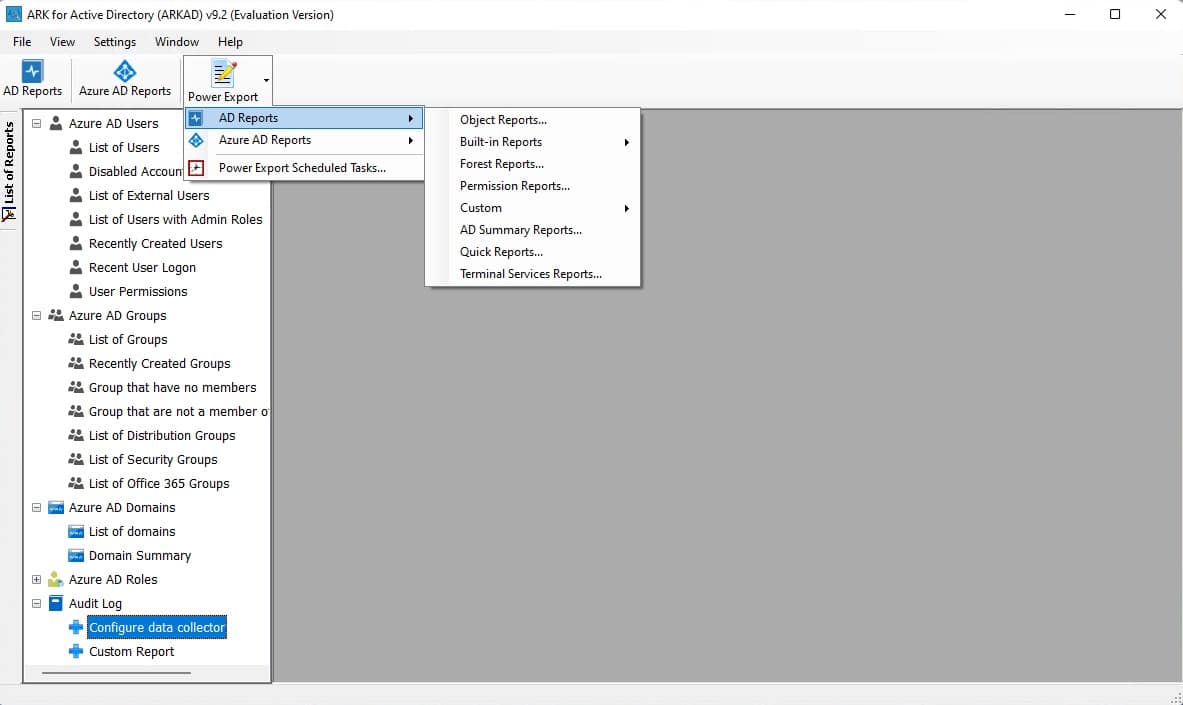Viewport: 1183px width, 705px height.
Task: Click the Azure AD Domains node icon
Action: pyautogui.click(x=56, y=507)
